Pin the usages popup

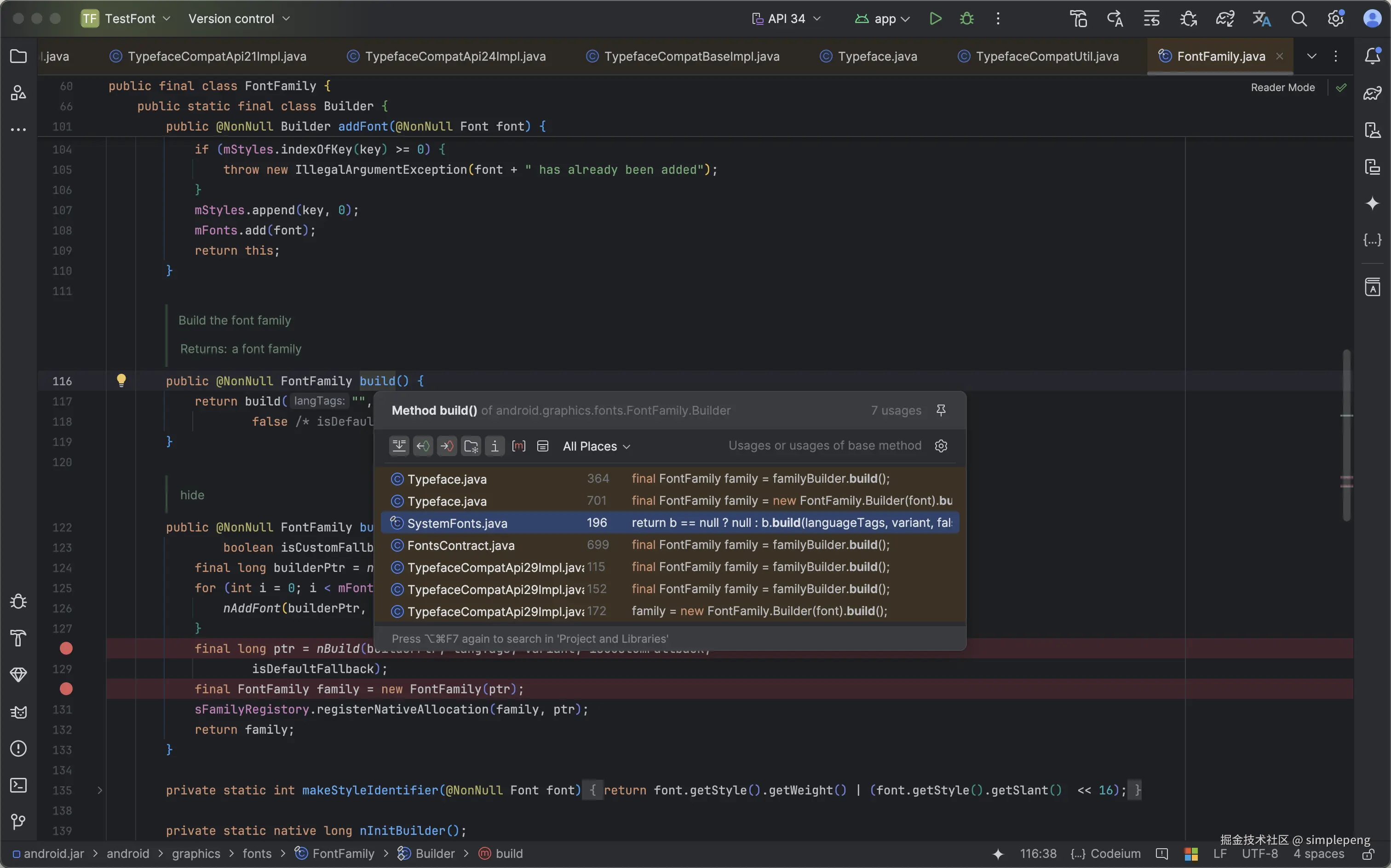click(x=941, y=410)
